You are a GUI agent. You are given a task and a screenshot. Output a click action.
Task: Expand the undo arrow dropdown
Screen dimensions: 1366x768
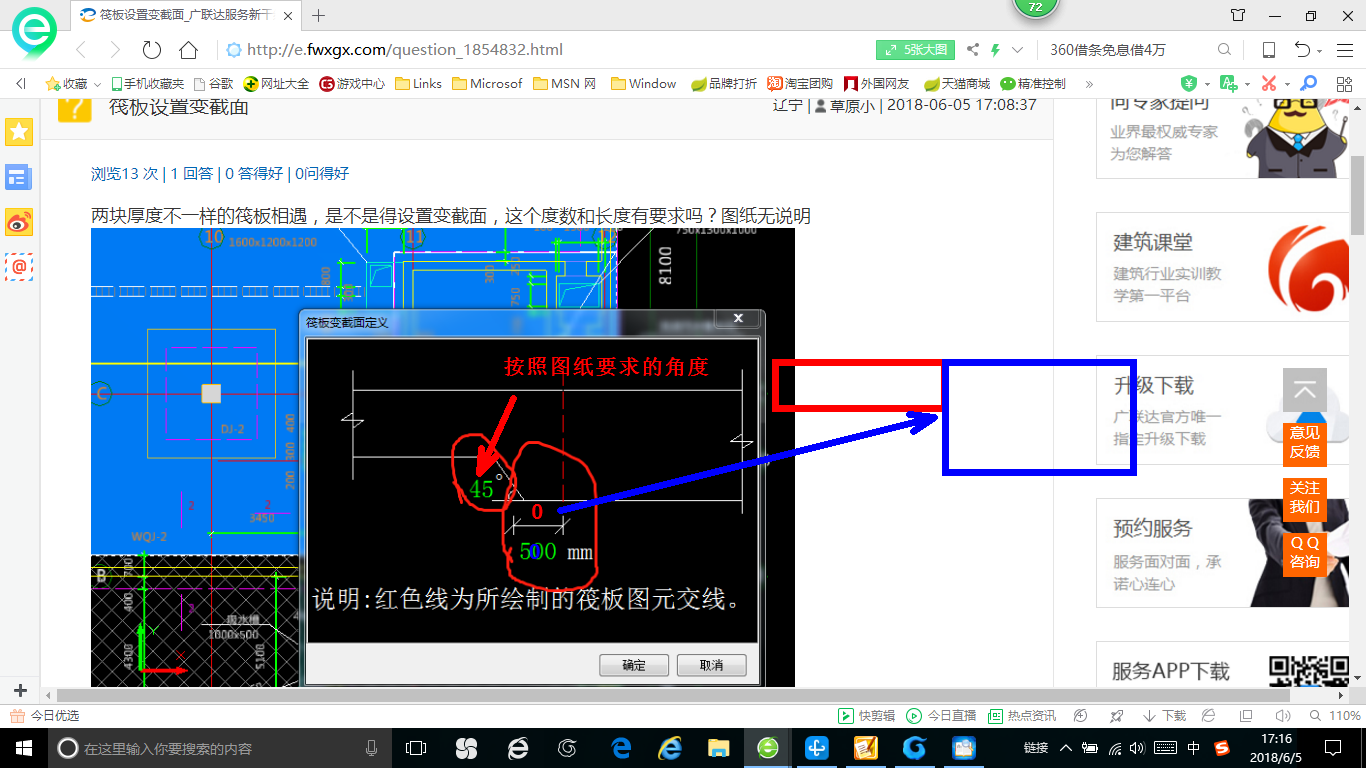click(x=1320, y=51)
